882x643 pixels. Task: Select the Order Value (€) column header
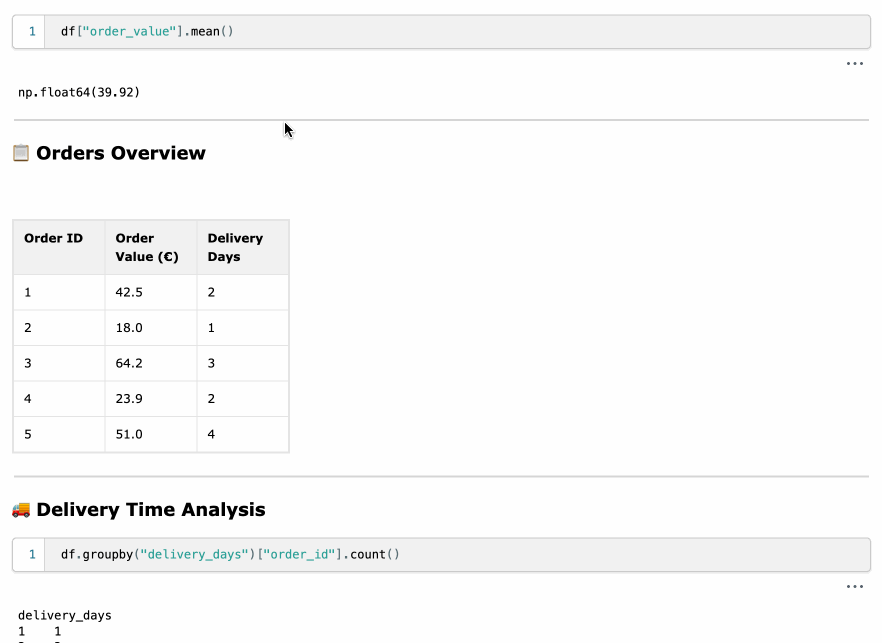pyautogui.click(x=147, y=247)
